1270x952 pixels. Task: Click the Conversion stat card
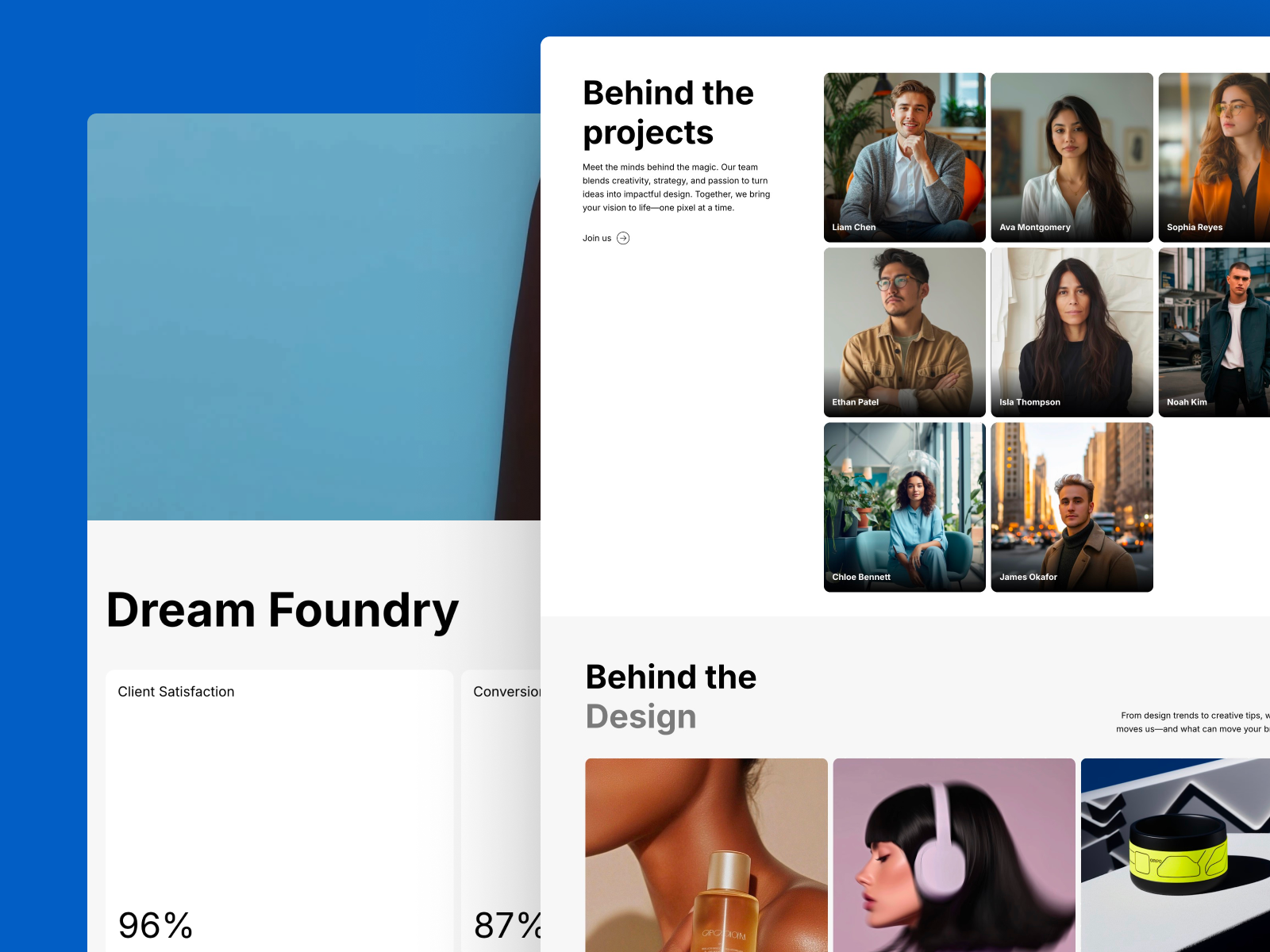pos(502,809)
